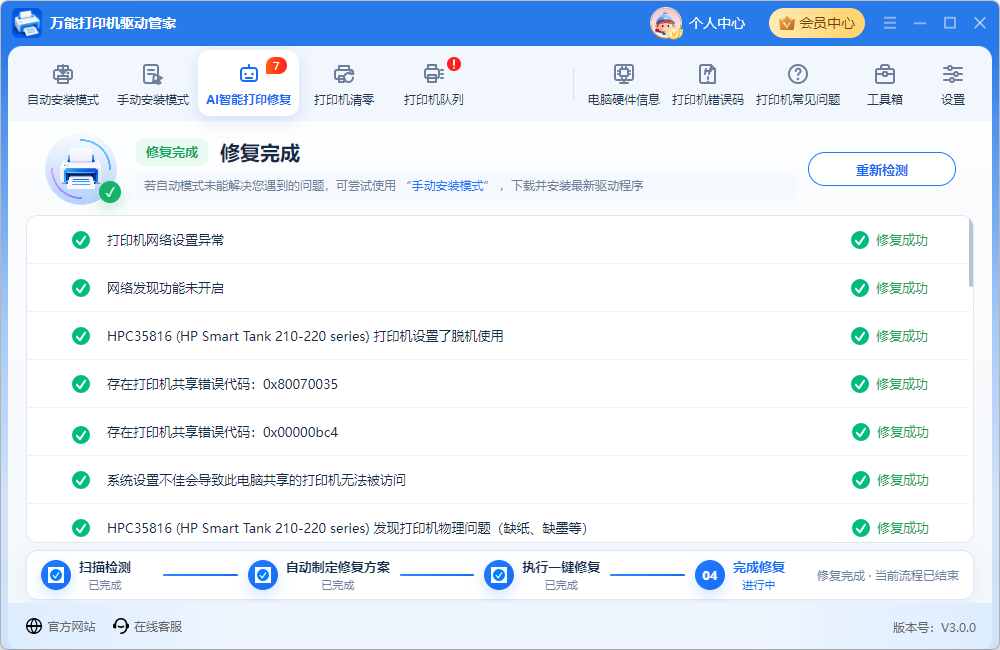
Task: Click 修复成功 status for 打印机网络设置异常
Action: coord(890,240)
